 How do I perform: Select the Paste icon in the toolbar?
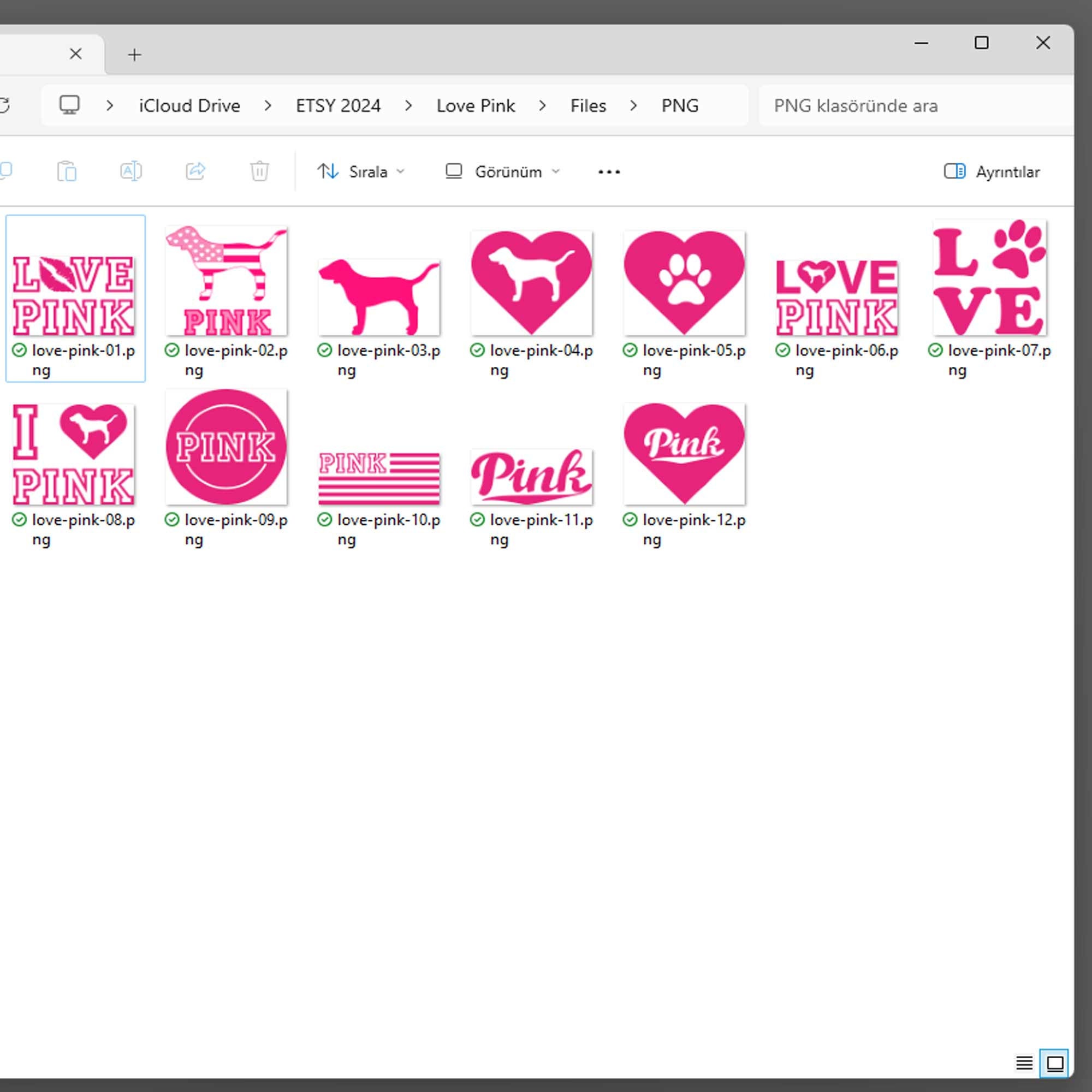point(67,171)
